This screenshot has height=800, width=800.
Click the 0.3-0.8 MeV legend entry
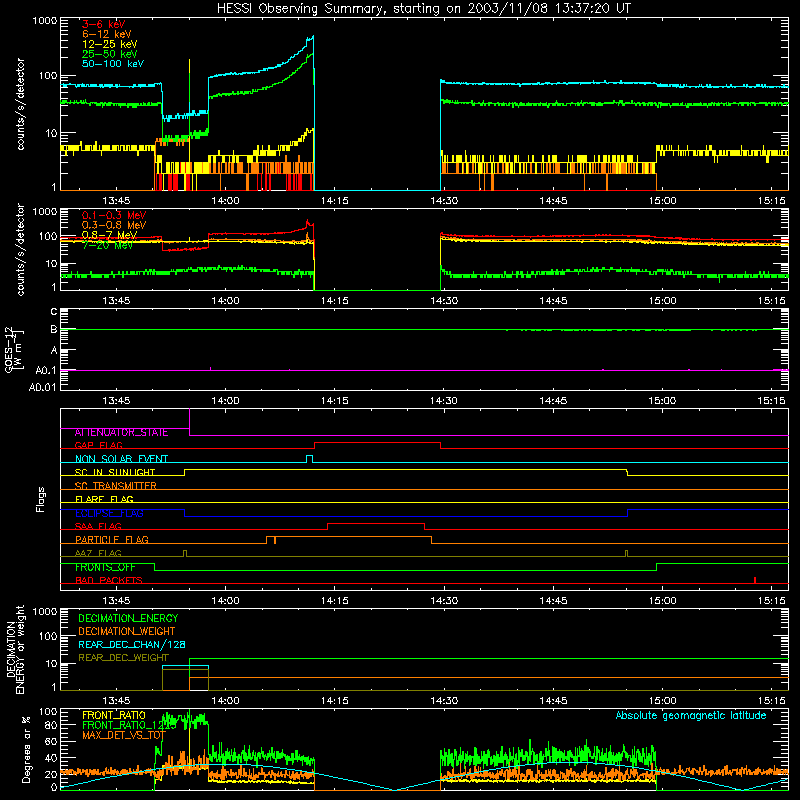point(114,225)
